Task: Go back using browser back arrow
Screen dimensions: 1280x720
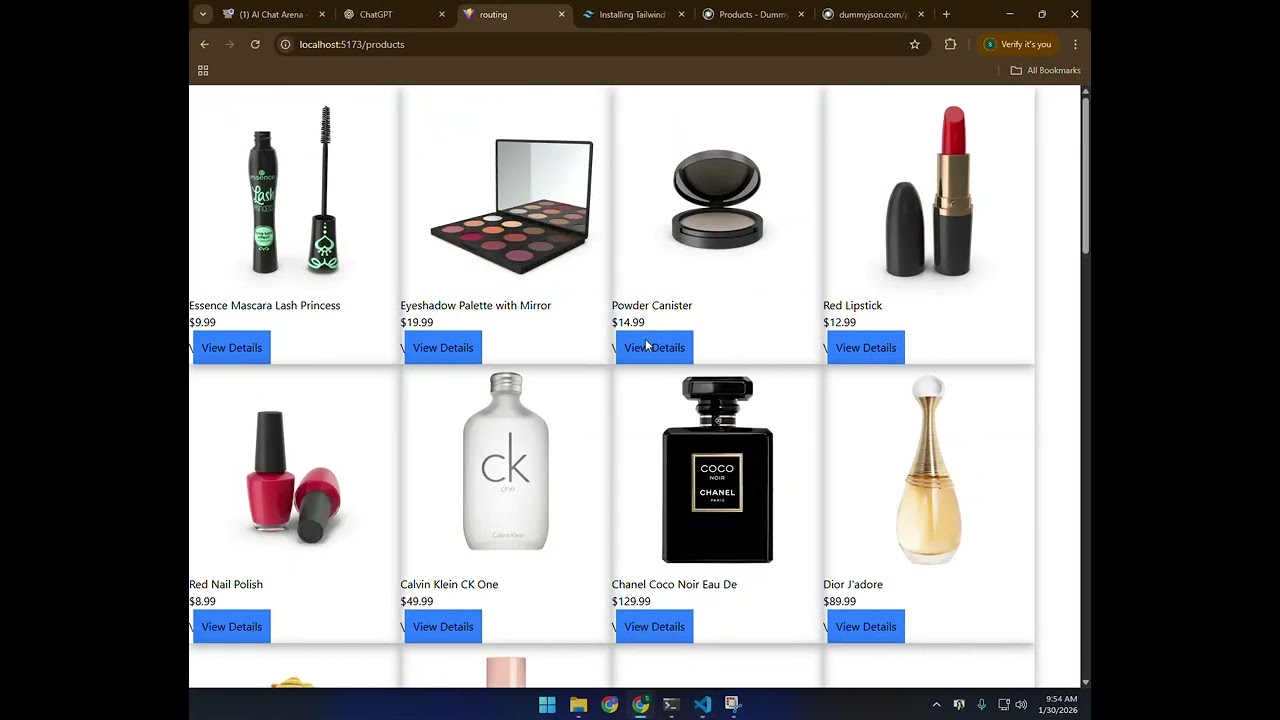Action: [204, 44]
